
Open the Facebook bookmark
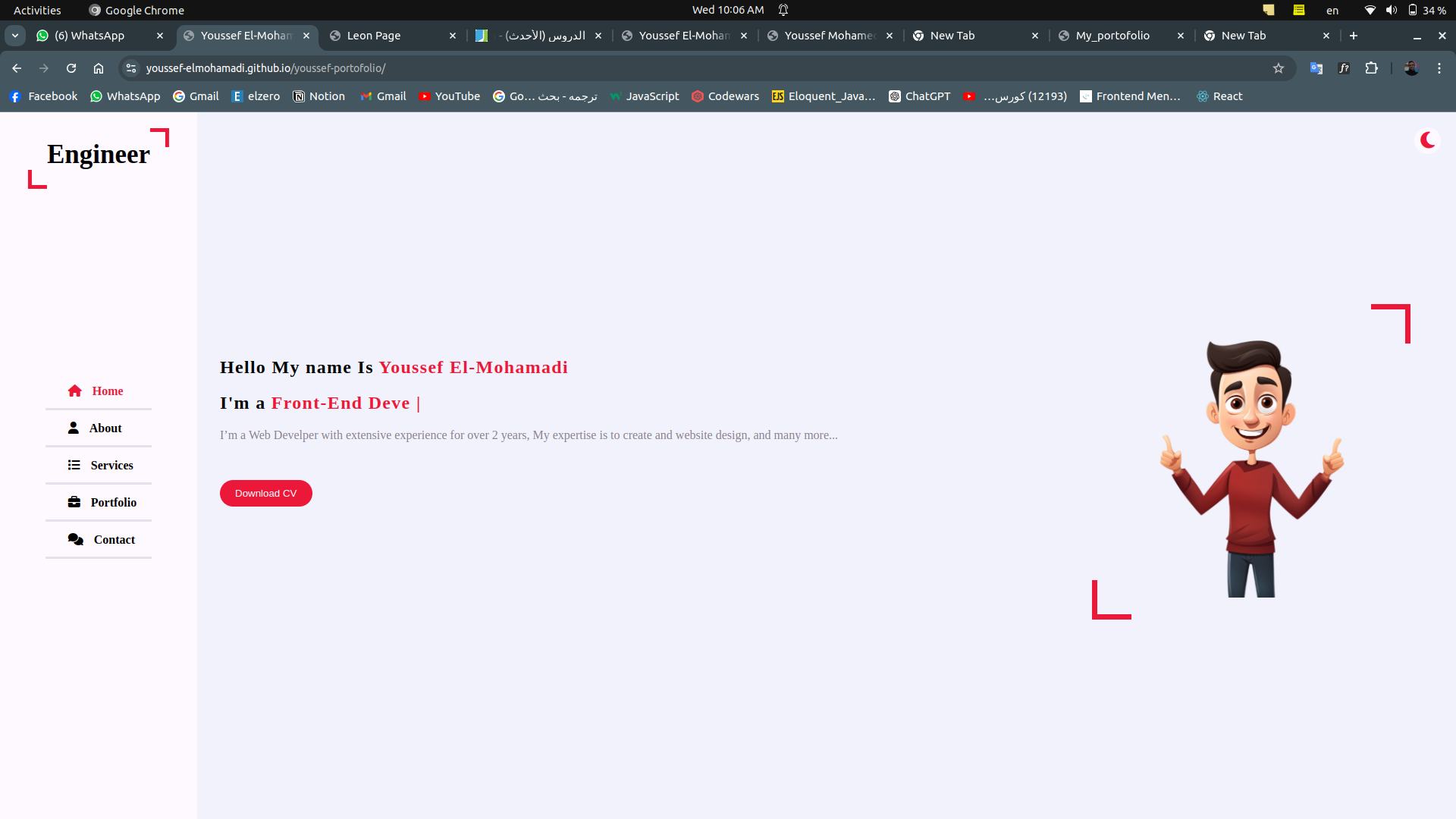click(x=43, y=96)
